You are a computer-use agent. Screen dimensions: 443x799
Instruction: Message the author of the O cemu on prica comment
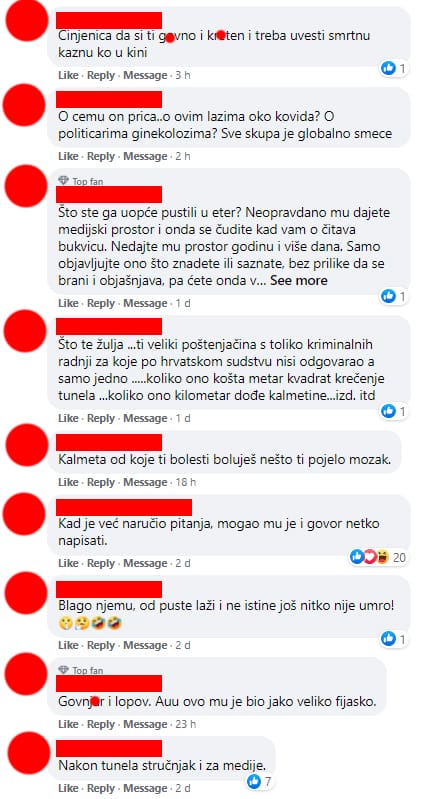[145, 156]
